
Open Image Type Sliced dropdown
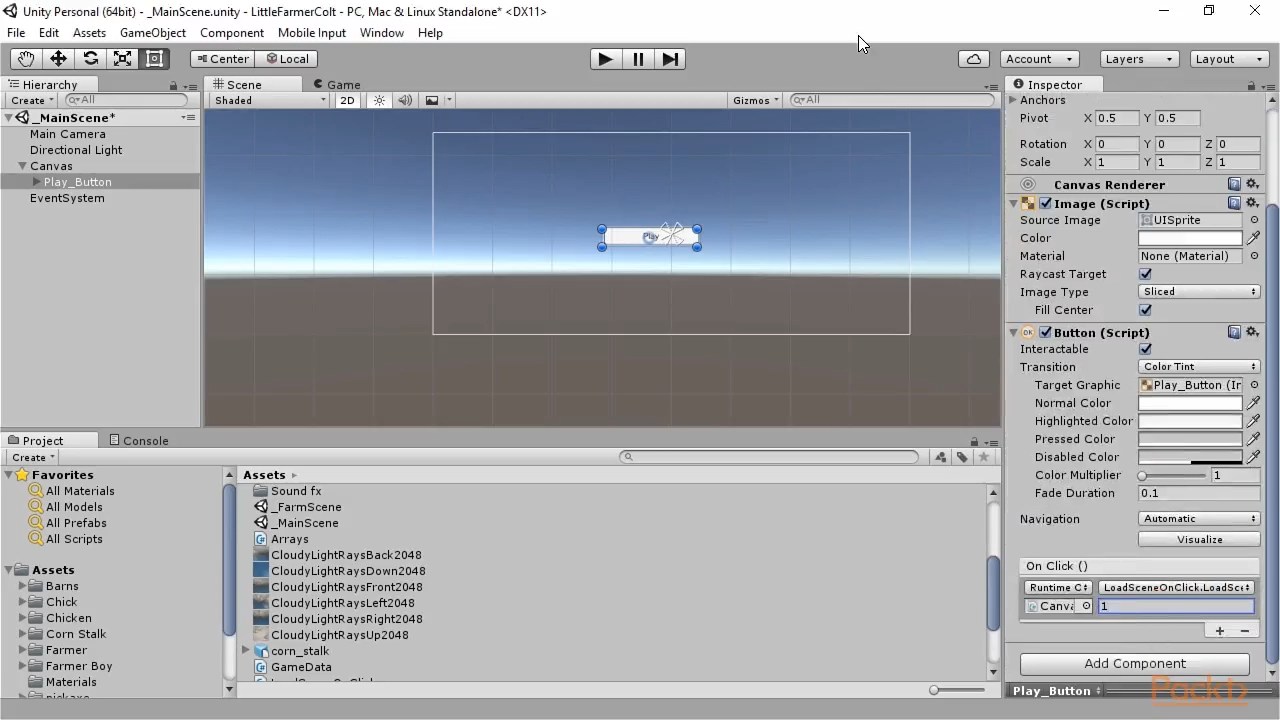click(1199, 292)
